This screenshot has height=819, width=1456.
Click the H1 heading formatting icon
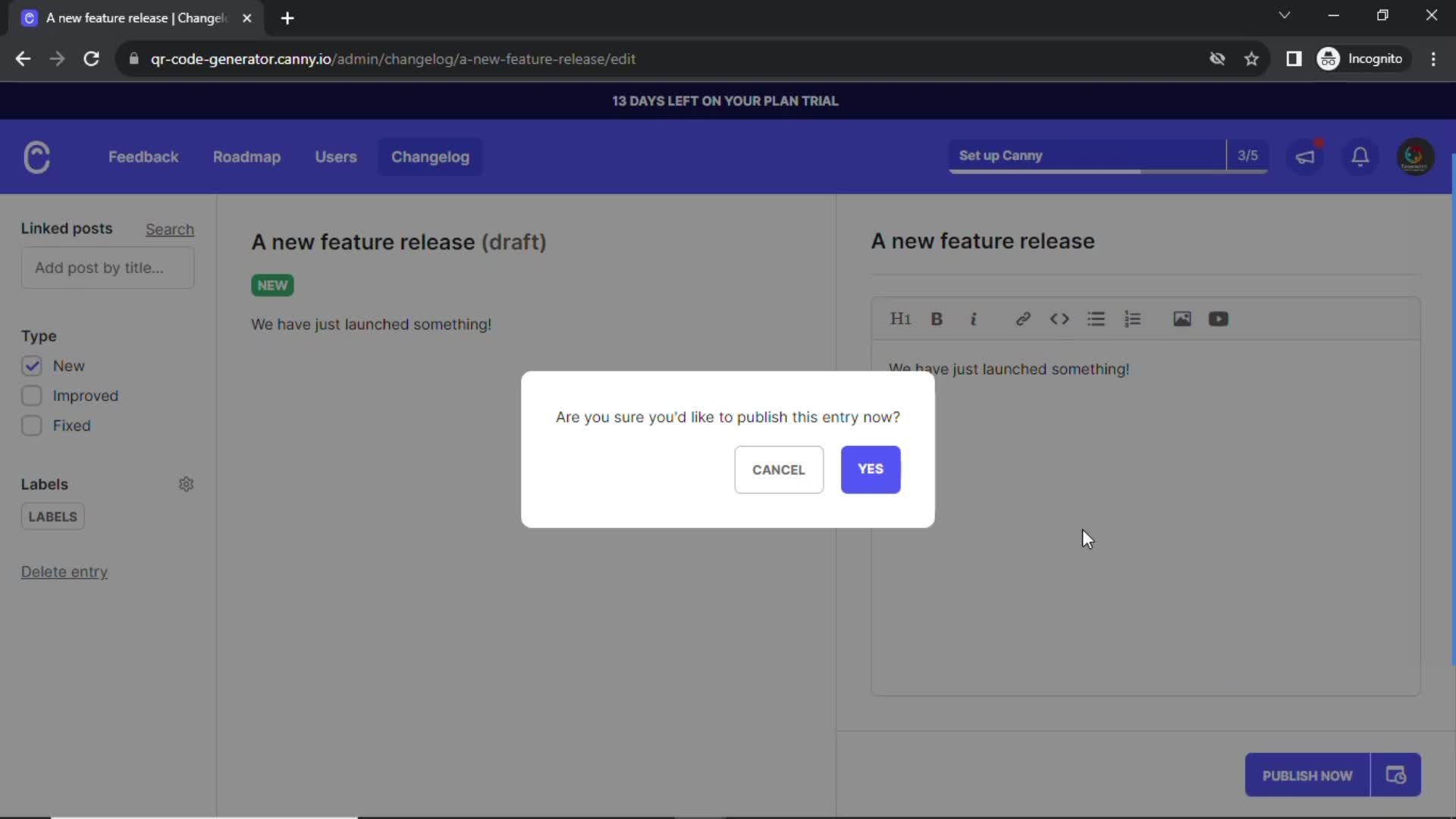click(x=899, y=318)
